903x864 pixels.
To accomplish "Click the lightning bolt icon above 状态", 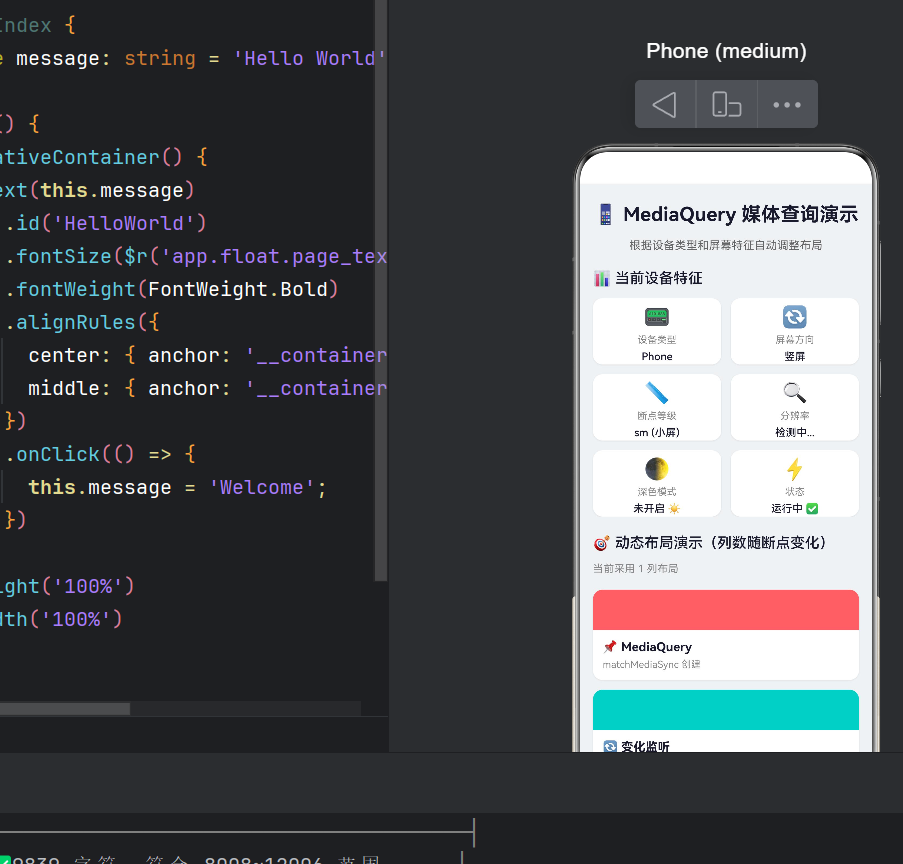I will [795, 469].
